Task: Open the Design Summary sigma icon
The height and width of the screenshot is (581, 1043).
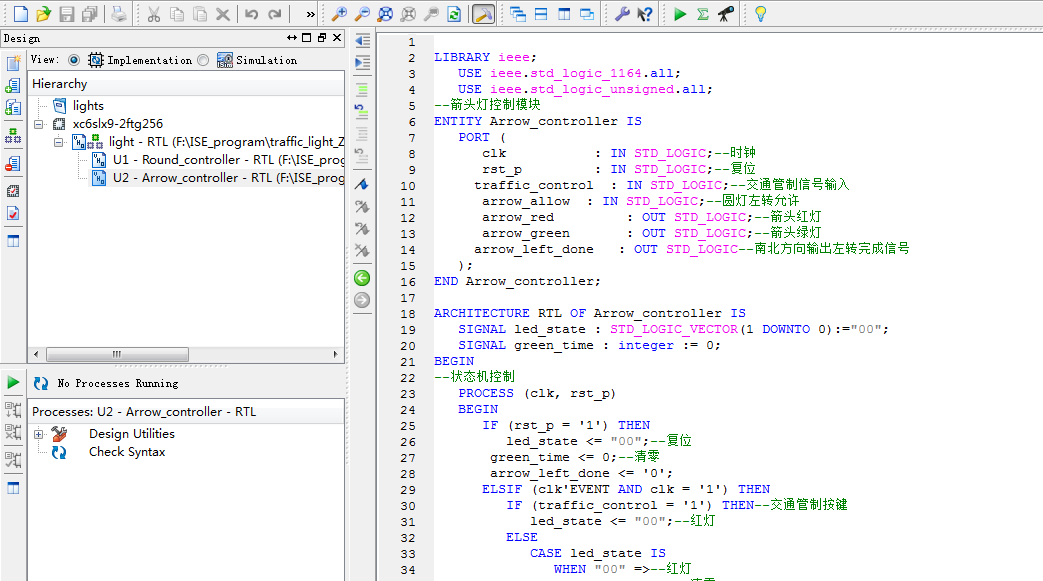Action: 703,14
